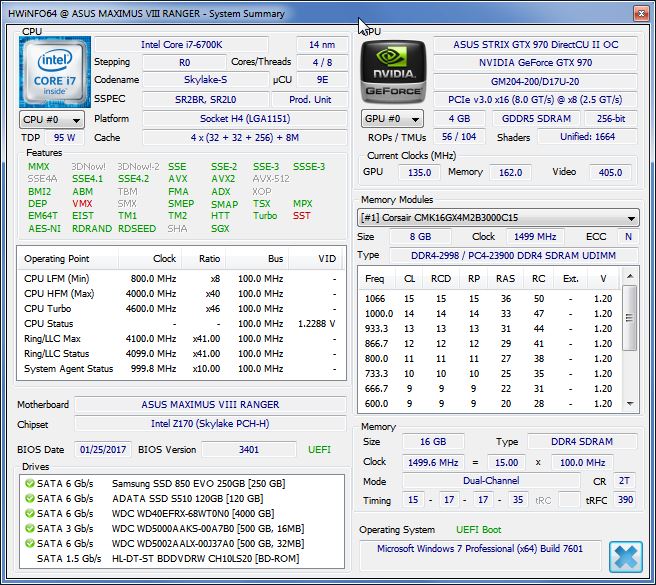The width and height of the screenshot is (656, 585).
Task: Click the 95 W TDP value
Action: pos(64,137)
